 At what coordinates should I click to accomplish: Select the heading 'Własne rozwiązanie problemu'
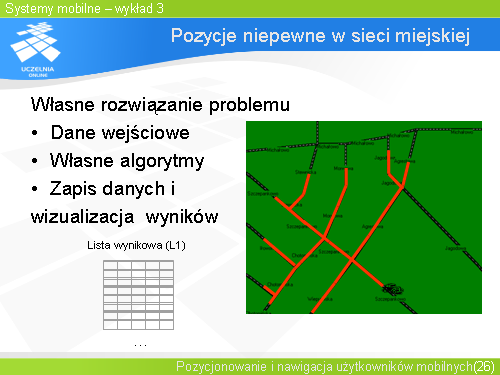[160, 105]
